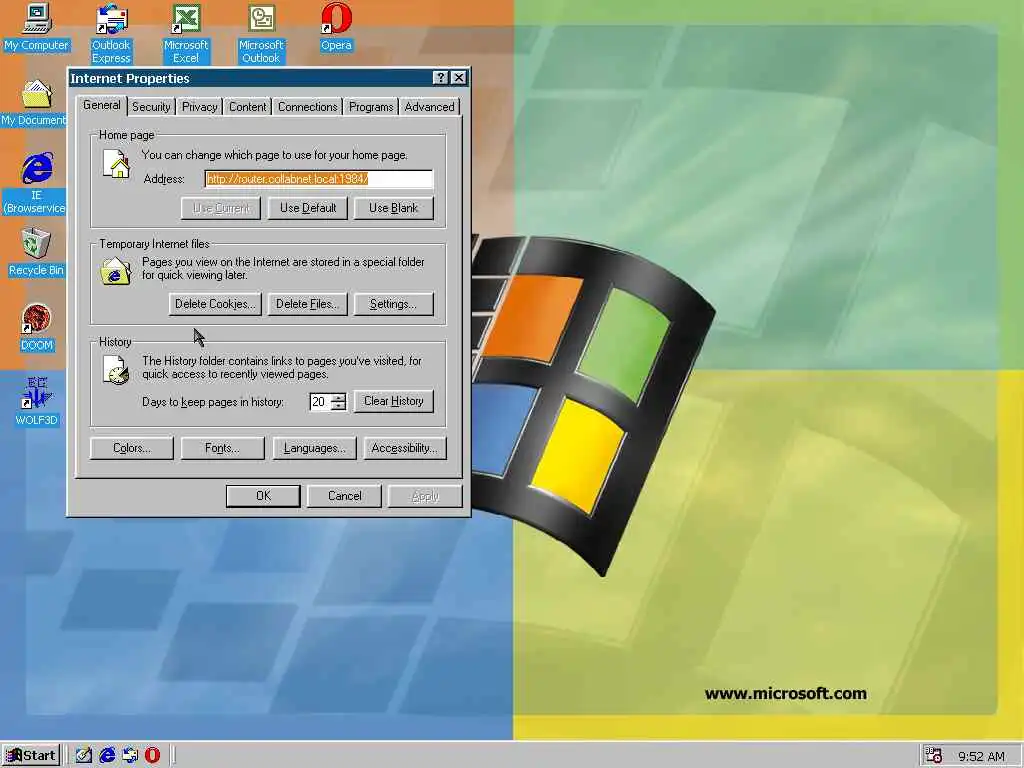Switch to the Security tab

coord(151,107)
